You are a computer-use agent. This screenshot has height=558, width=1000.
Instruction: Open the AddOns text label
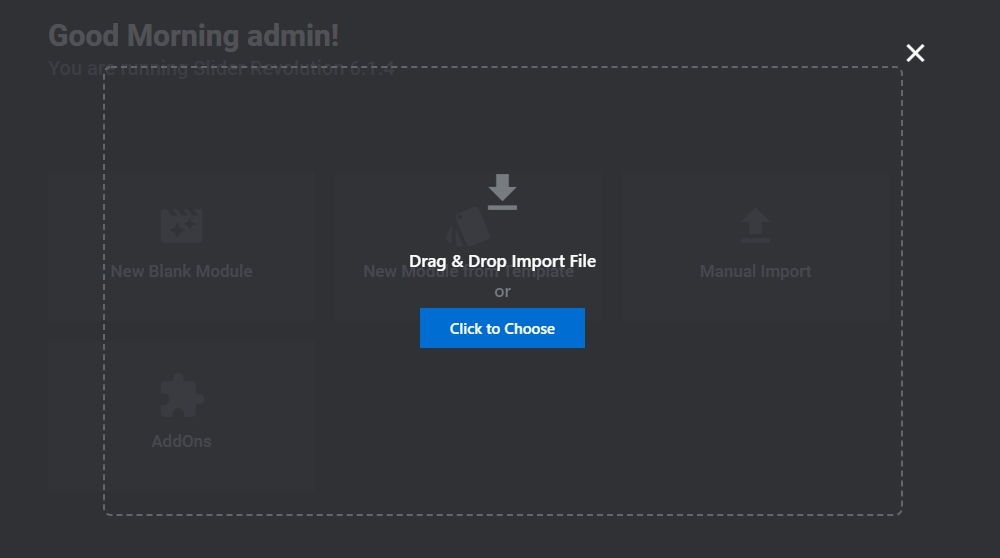pyautogui.click(x=182, y=441)
